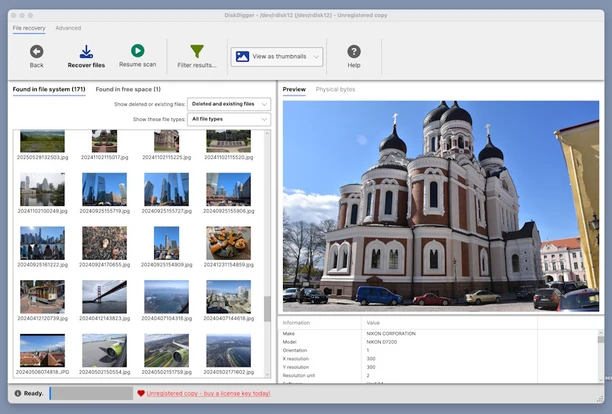Click the red heart icon in status bar
Viewport: 612px width, 414px height.
pyautogui.click(x=141, y=393)
